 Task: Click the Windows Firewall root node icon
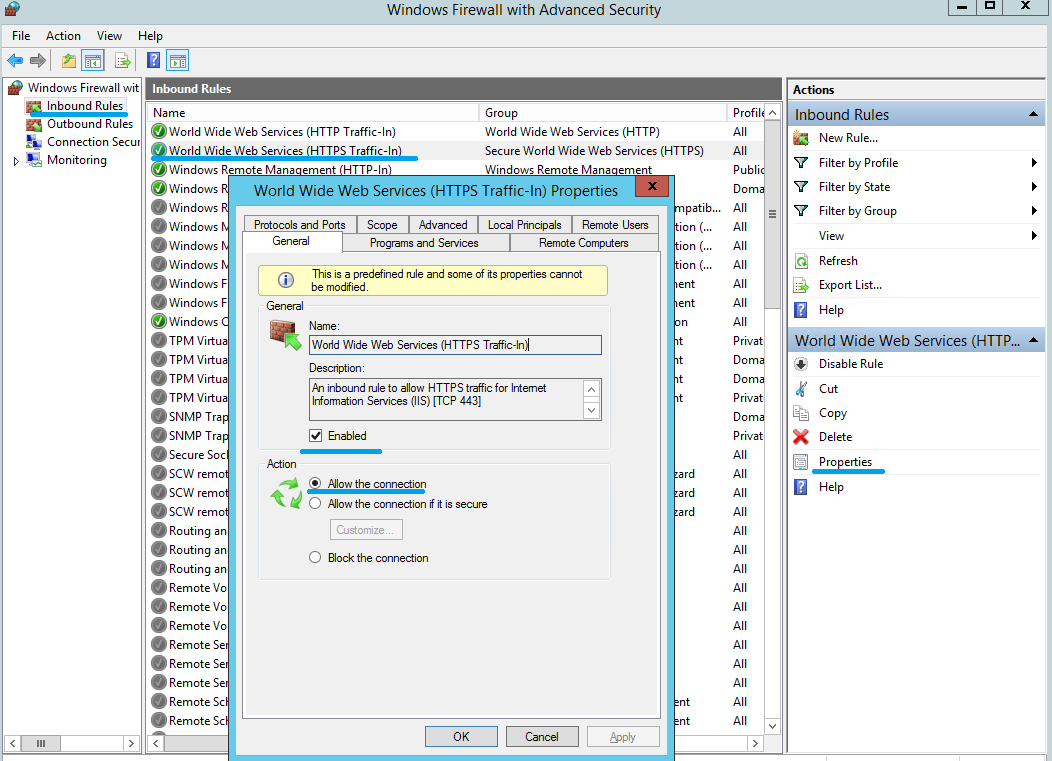(x=15, y=88)
